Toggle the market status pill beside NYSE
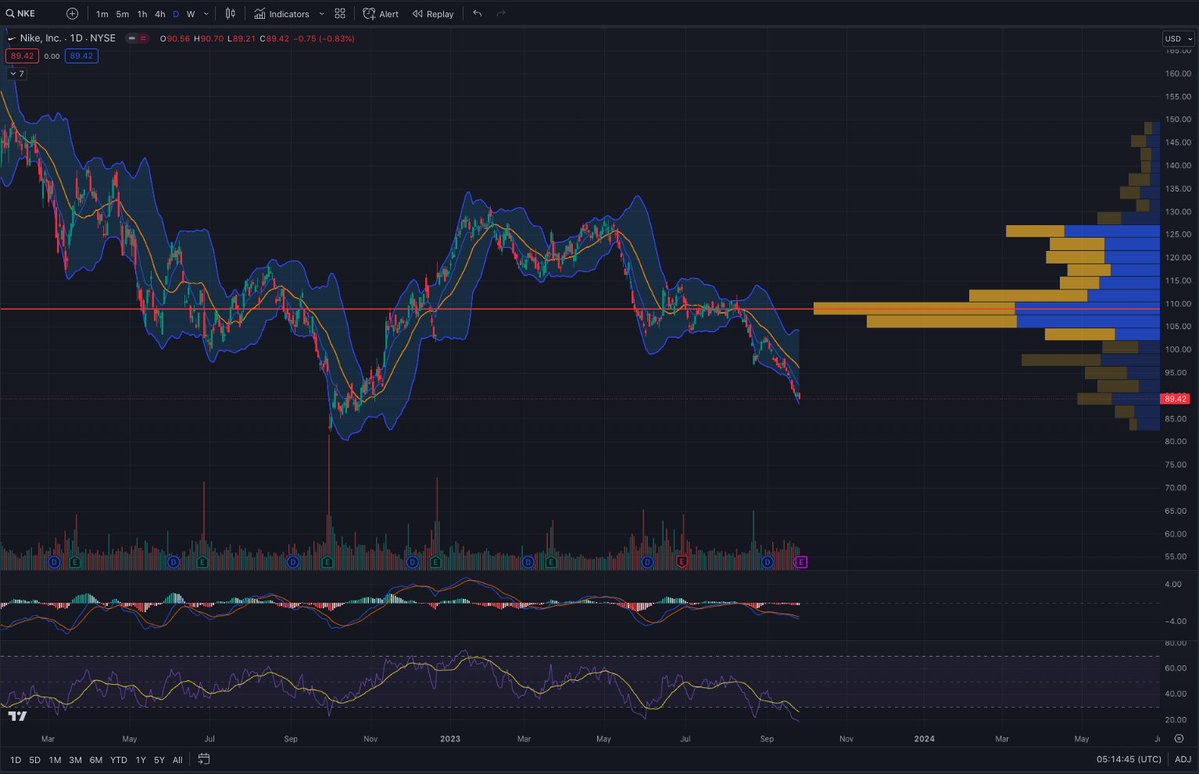 point(136,38)
